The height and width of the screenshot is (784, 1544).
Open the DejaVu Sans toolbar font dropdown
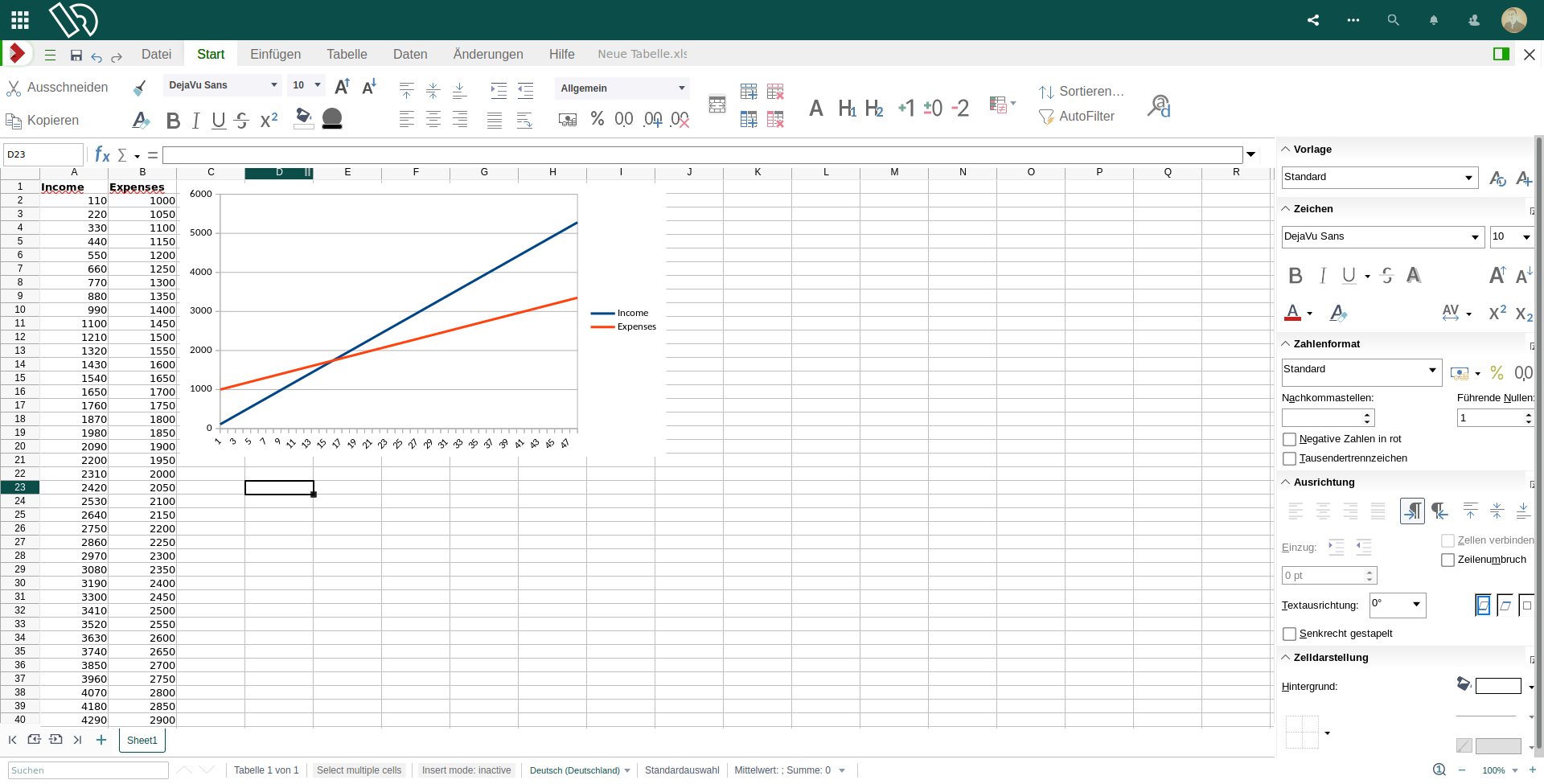point(222,85)
